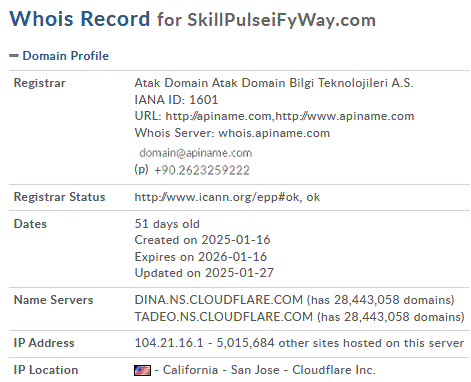The width and height of the screenshot is (471, 382).
Task: Open the 28,443,058 domains link for DINA nameserver
Action: 394,300
